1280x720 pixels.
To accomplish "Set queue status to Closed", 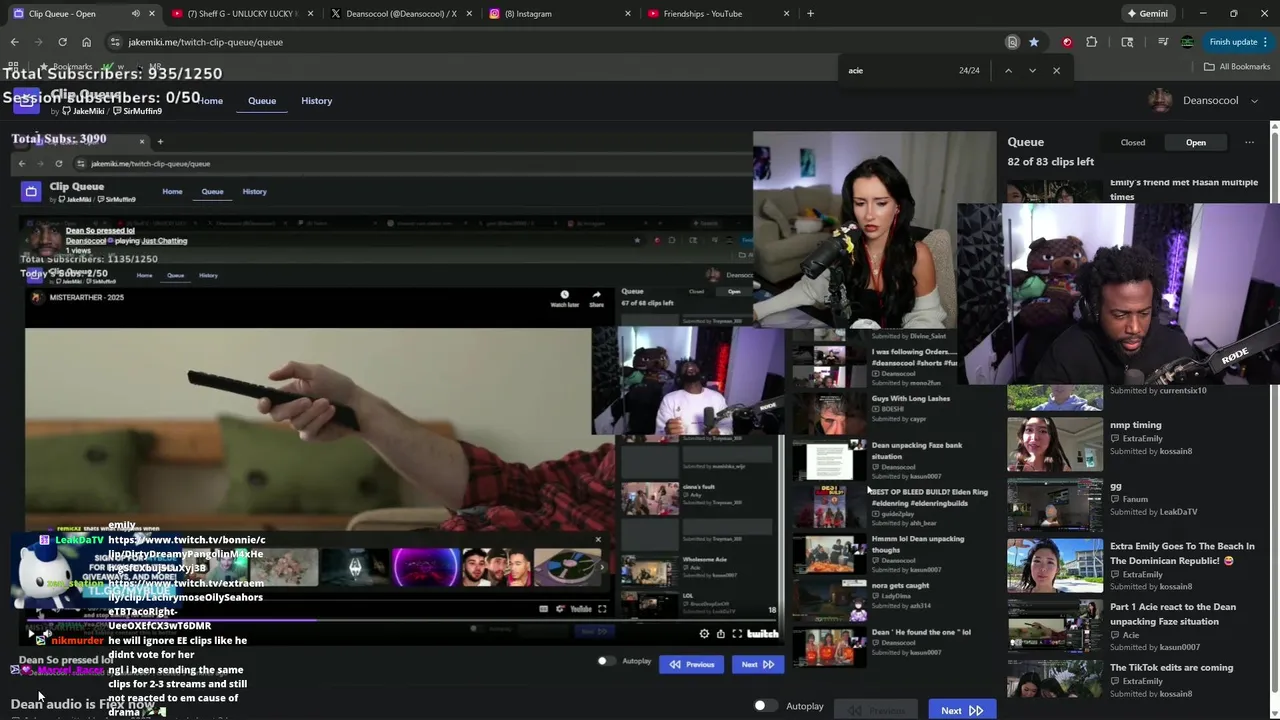I will 1133,142.
